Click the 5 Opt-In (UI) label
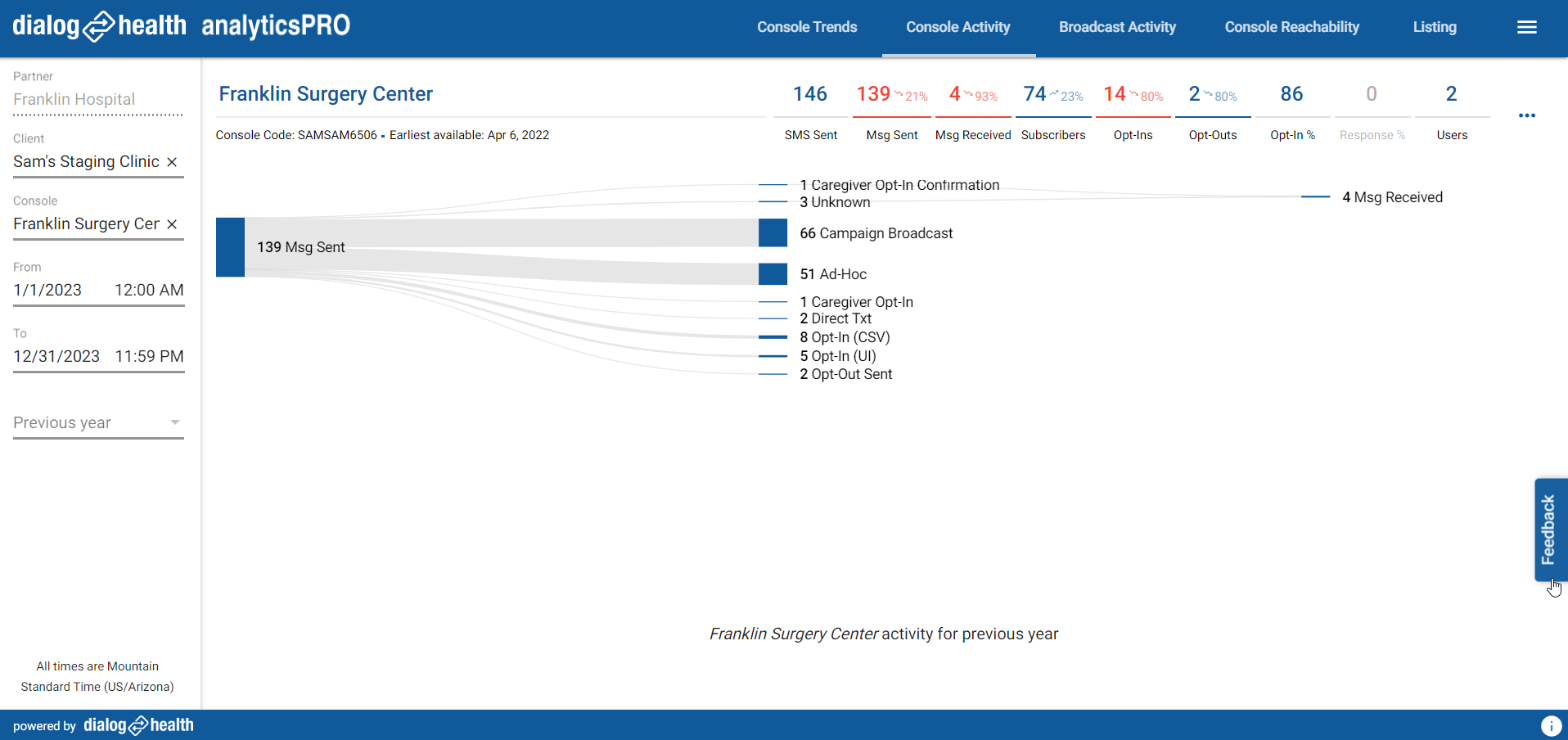The image size is (1568, 740). (x=838, y=356)
